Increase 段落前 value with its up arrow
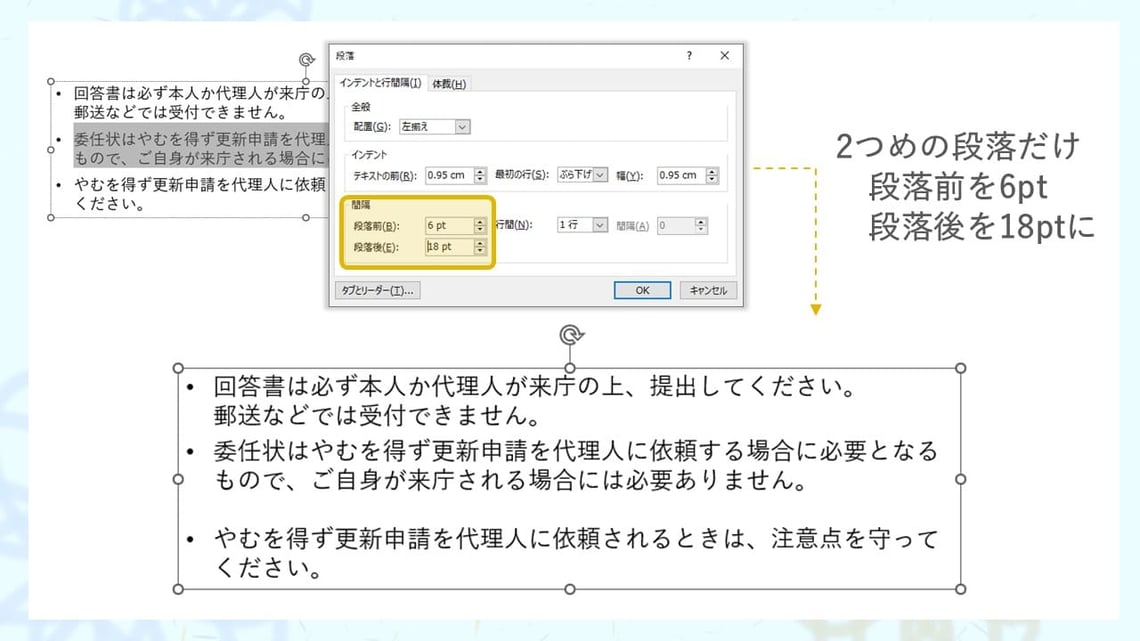This screenshot has width=1140, height=641. tap(479, 221)
